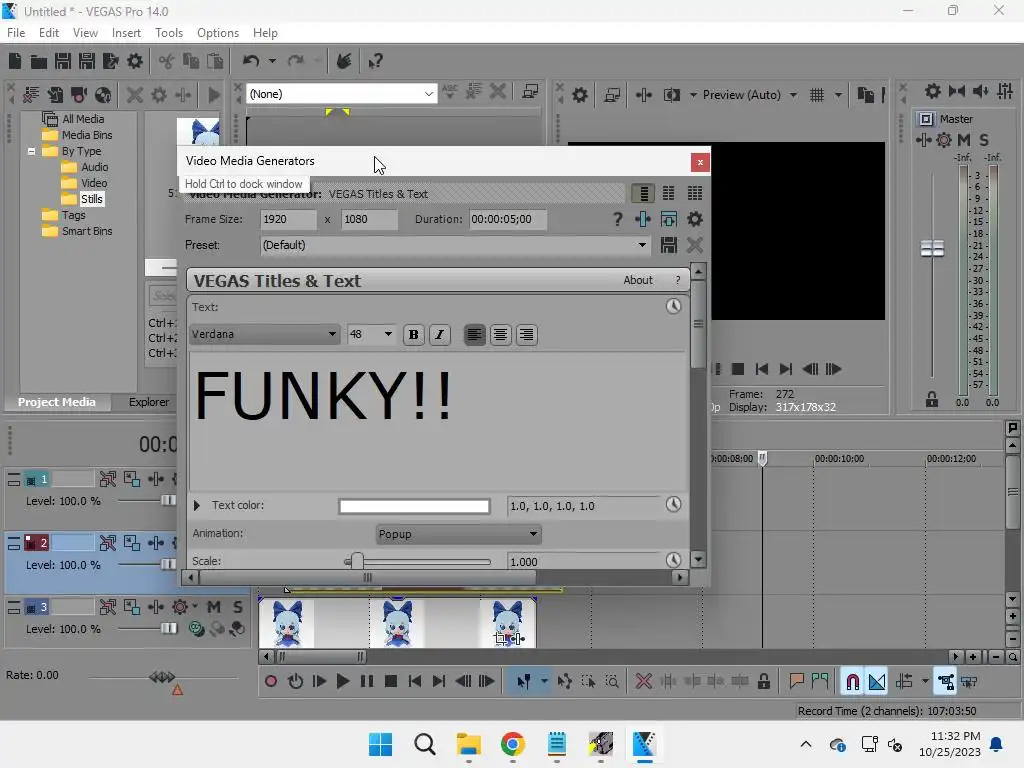Viewport: 1024px width, 768px height.
Task: Click the Open Project folder icon
Action: click(x=39, y=61)
